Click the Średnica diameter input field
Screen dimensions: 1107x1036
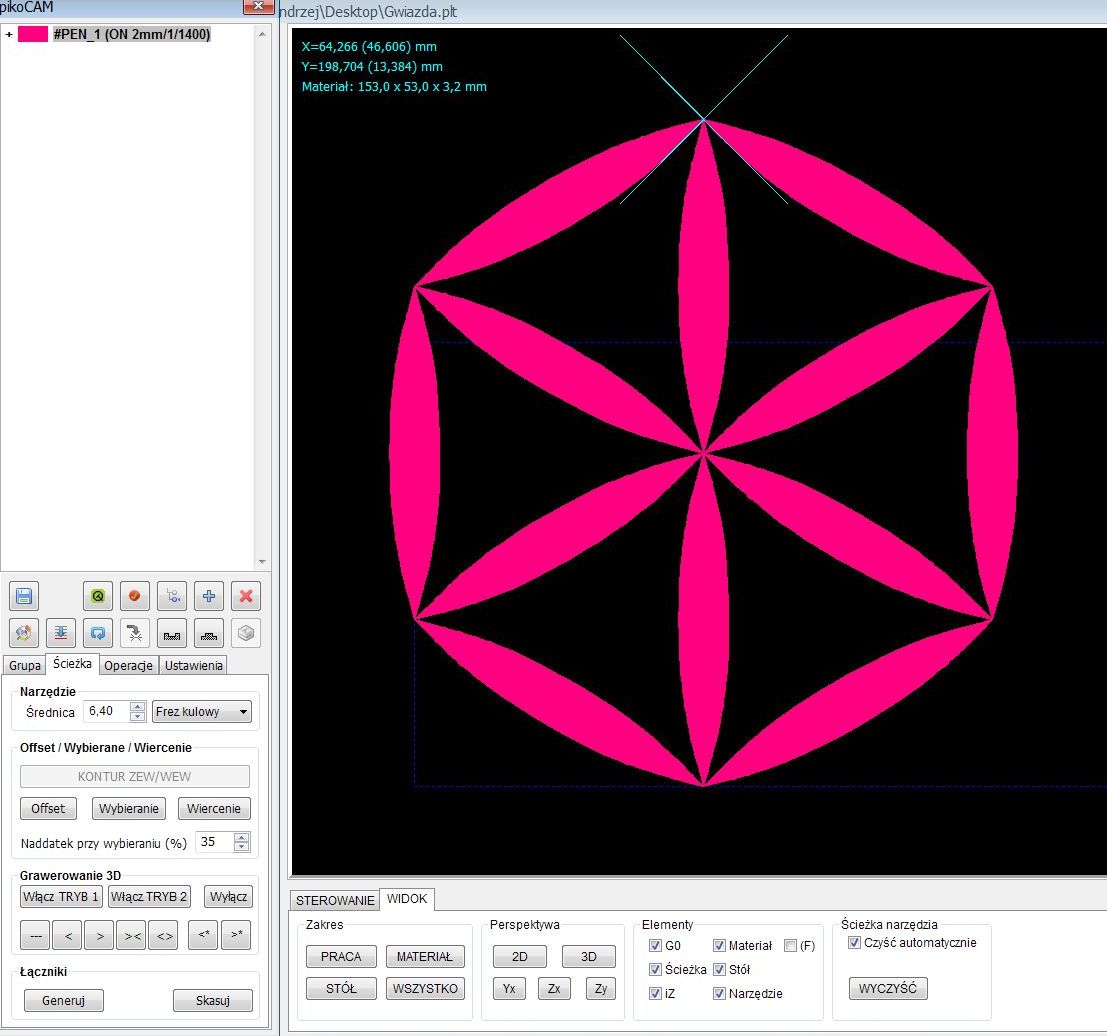(107, 712)
